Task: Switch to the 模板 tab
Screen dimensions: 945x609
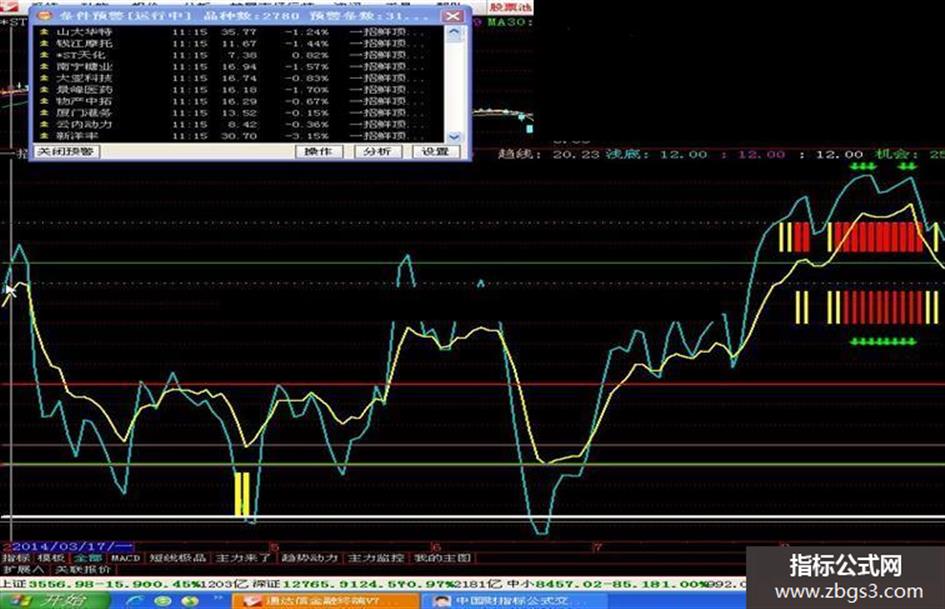Action: pyautogui.click(x=52, y=558)
